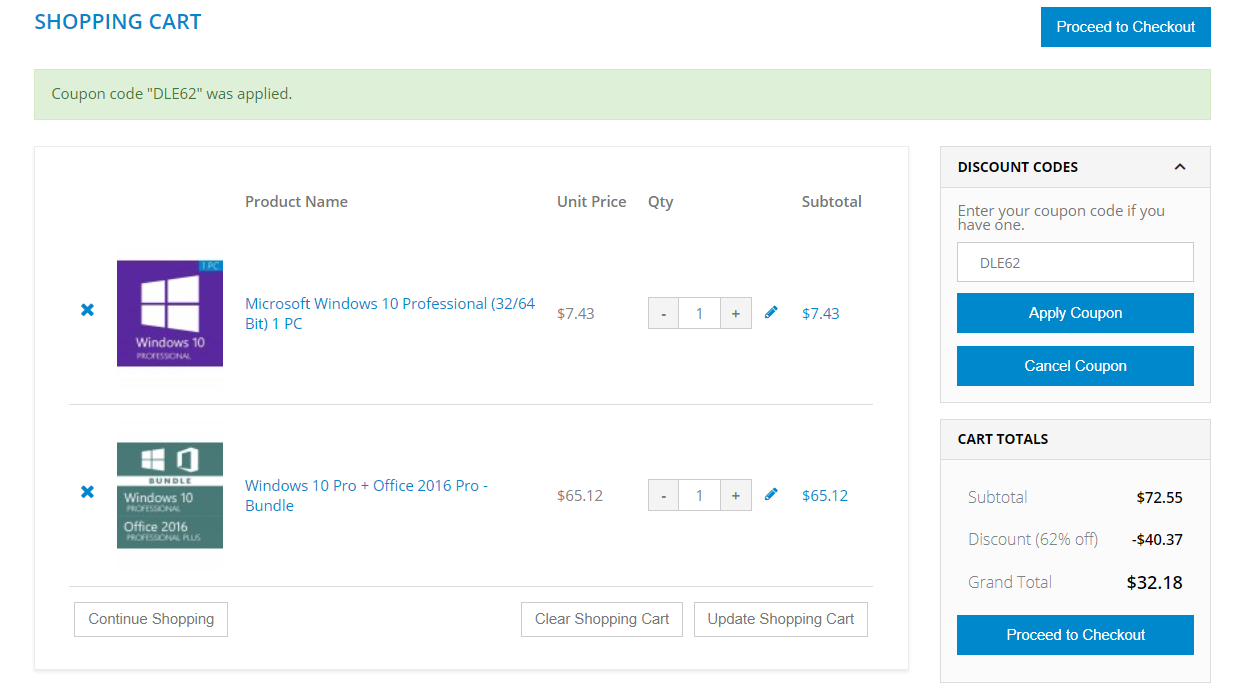Screen dimensions: 1239x692
Task: Click Continue Shopping button
Action: [x=151, y=619]
